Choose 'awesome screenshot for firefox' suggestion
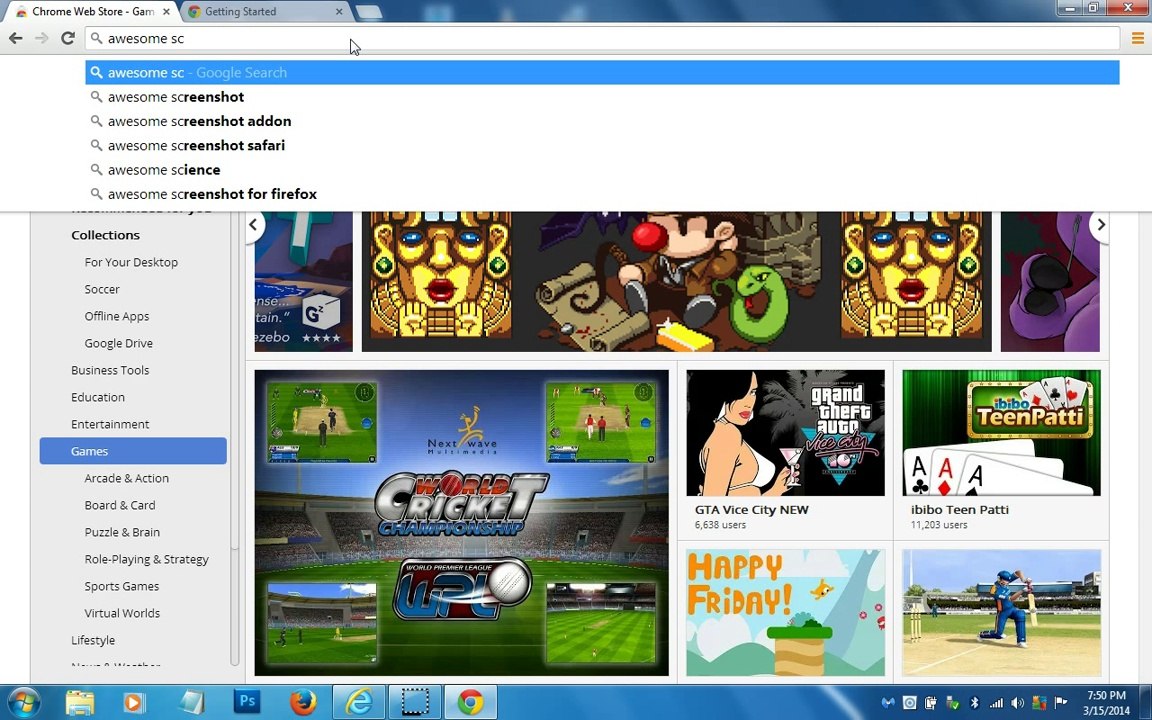This screenshot has width=1152, height=720. coord(602,194)
